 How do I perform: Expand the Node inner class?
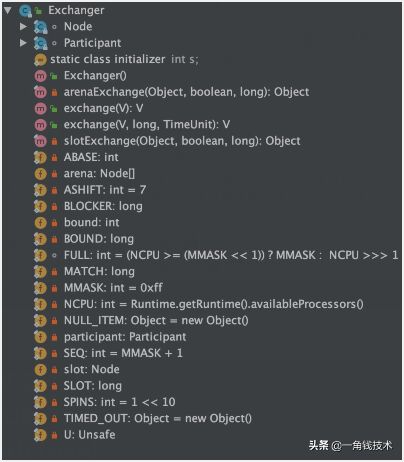click(23, 26)
